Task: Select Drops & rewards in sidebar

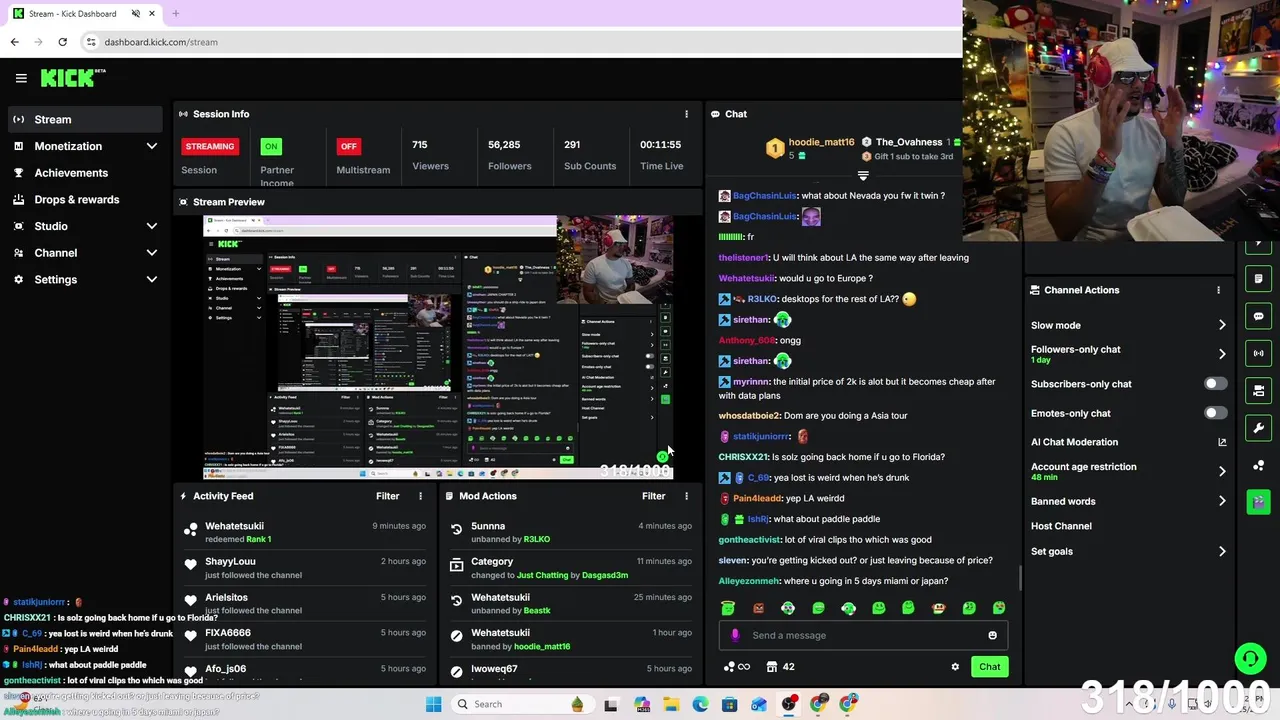Action: coord(85,199)
